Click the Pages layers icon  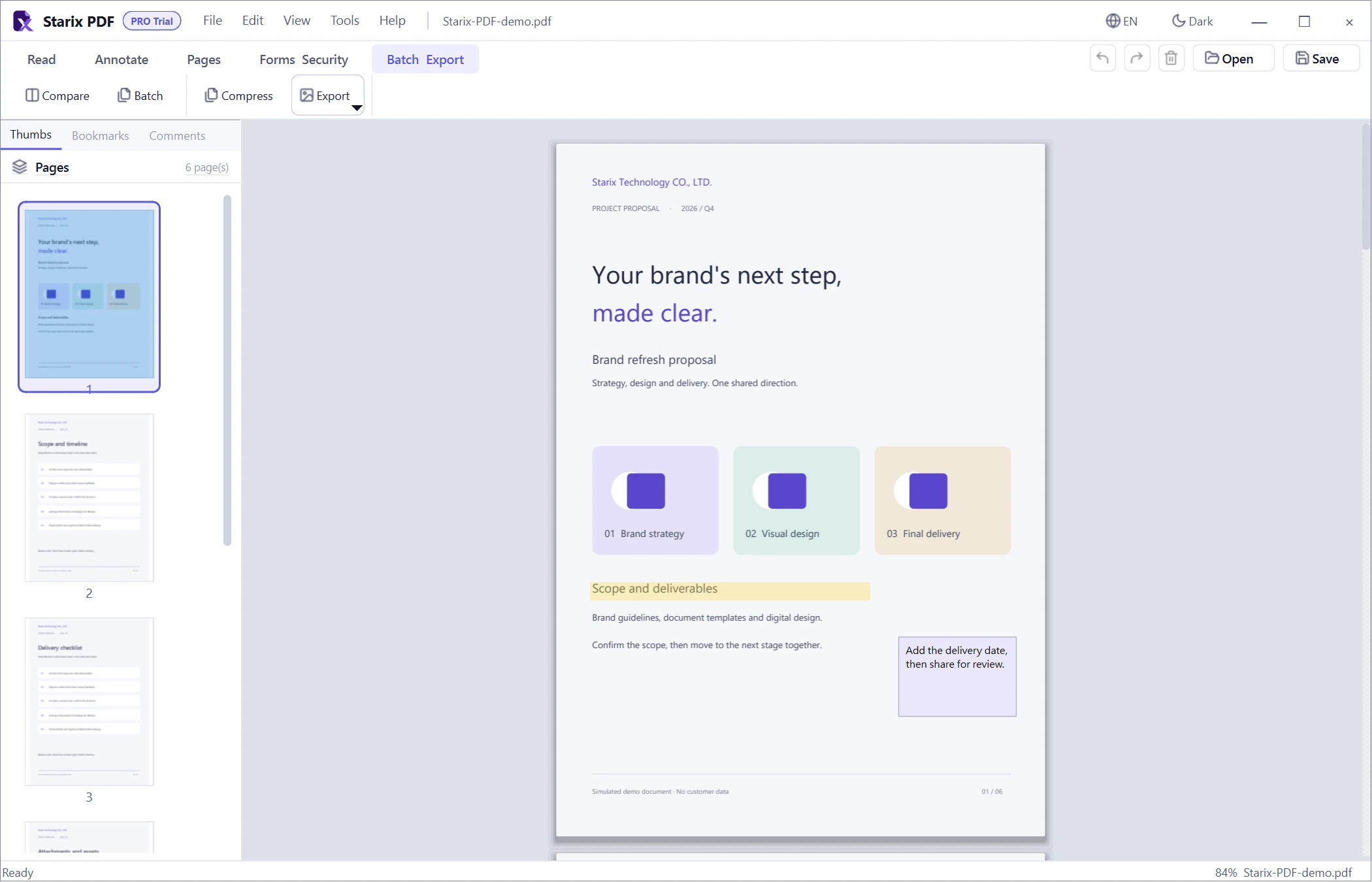coord(20,167)
